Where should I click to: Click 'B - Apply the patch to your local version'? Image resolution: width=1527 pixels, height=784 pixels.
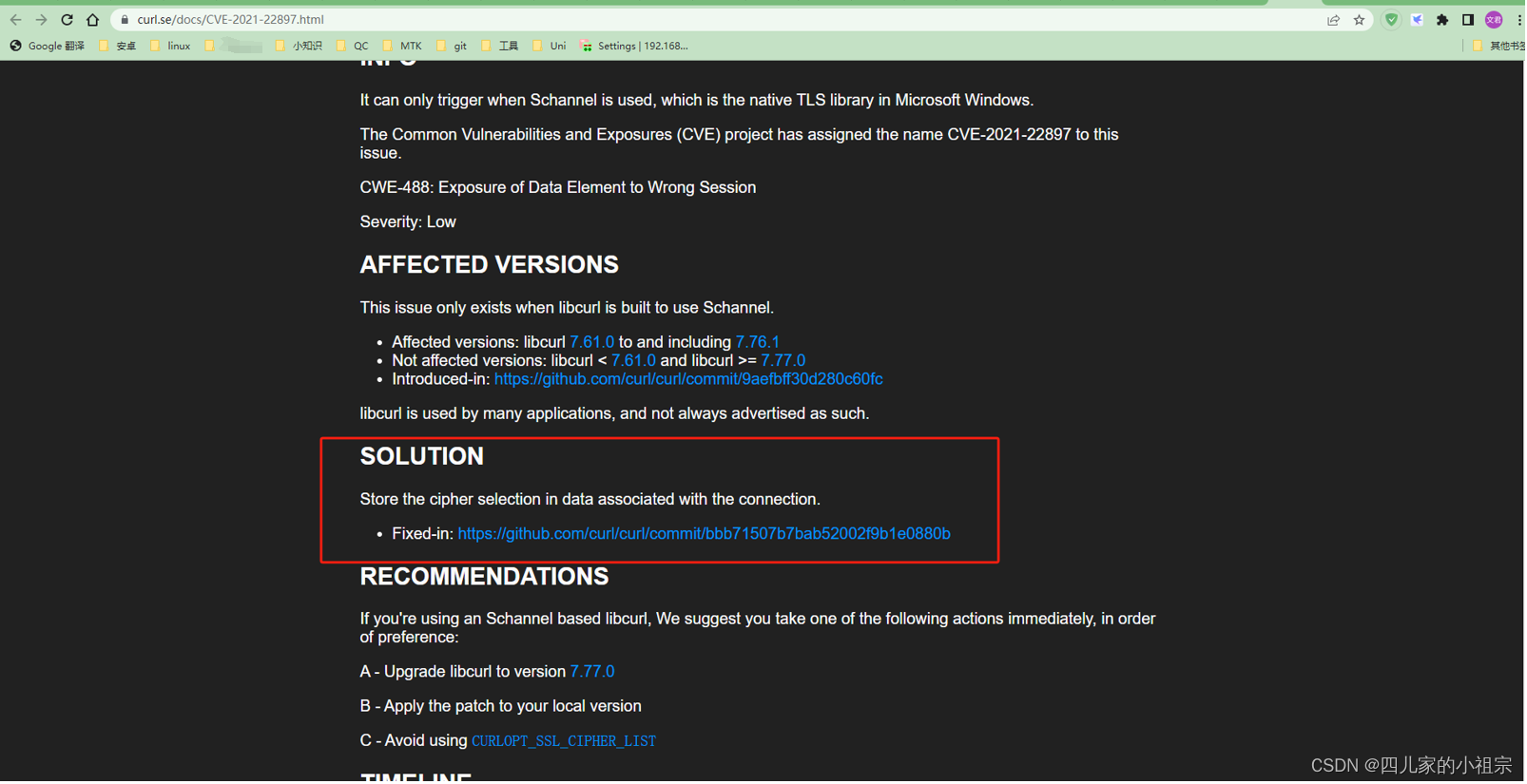click(501, 706)
